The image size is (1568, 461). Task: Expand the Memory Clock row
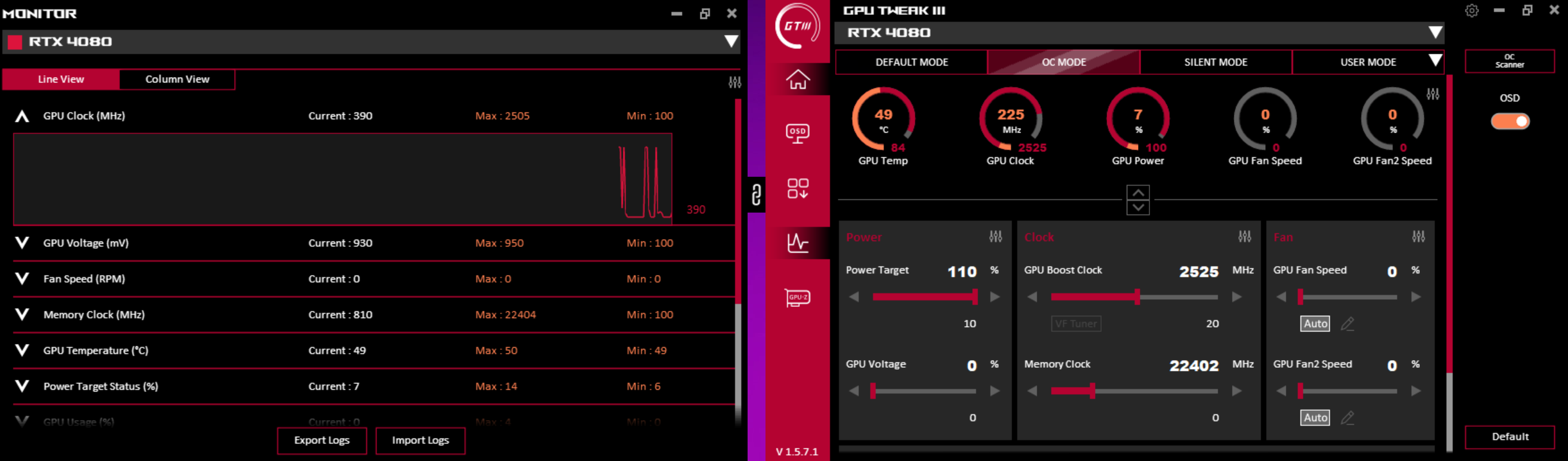22,315
